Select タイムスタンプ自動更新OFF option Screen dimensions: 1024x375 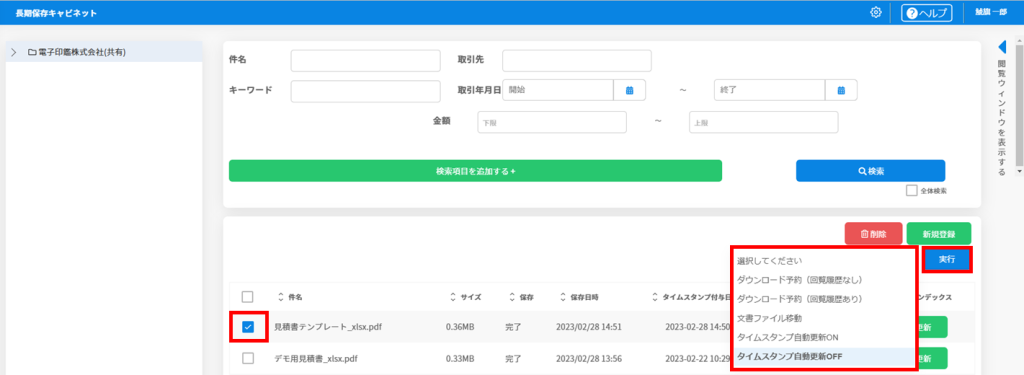824,357
